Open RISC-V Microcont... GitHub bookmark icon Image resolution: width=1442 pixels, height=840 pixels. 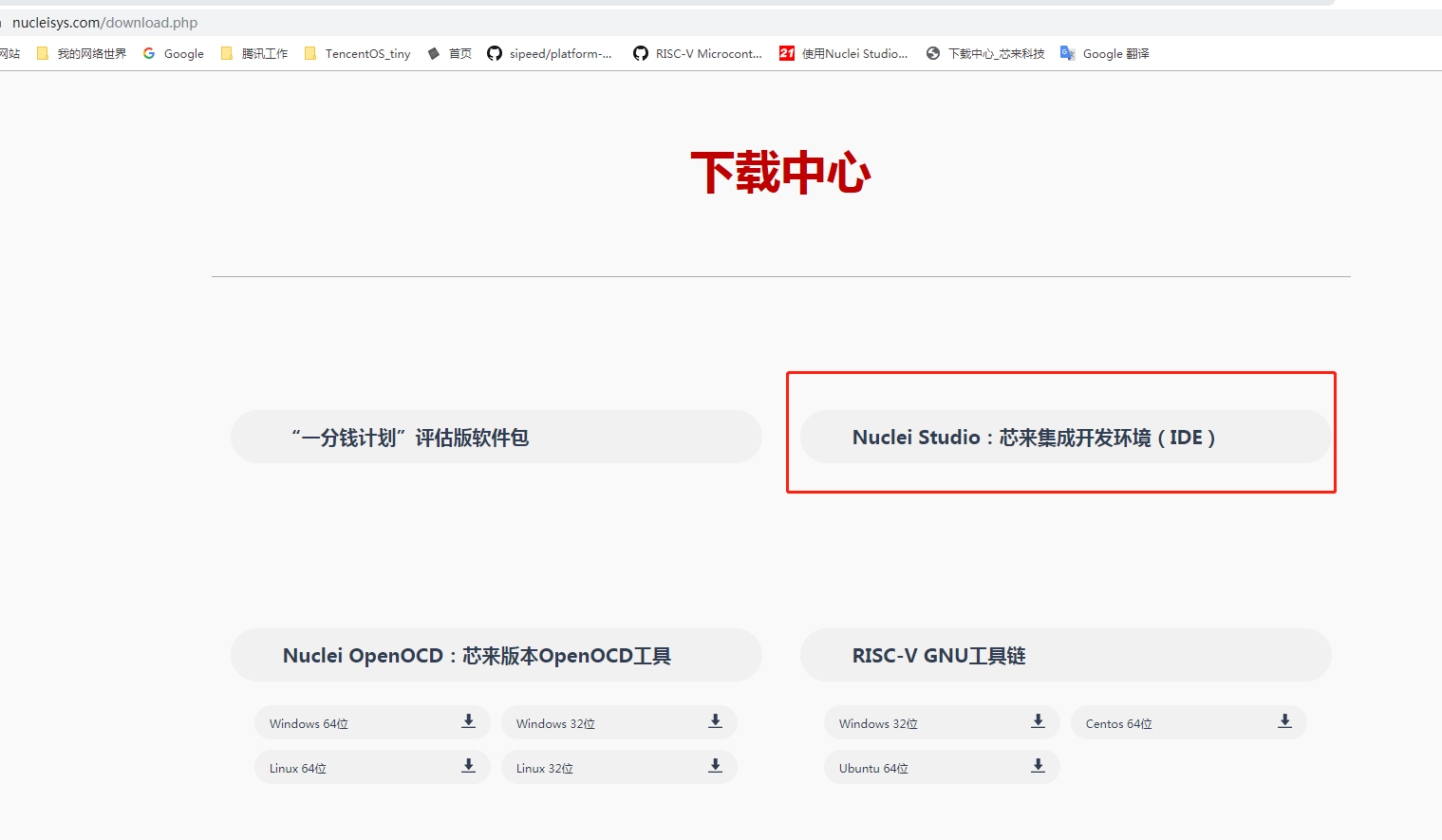(641, 53)
